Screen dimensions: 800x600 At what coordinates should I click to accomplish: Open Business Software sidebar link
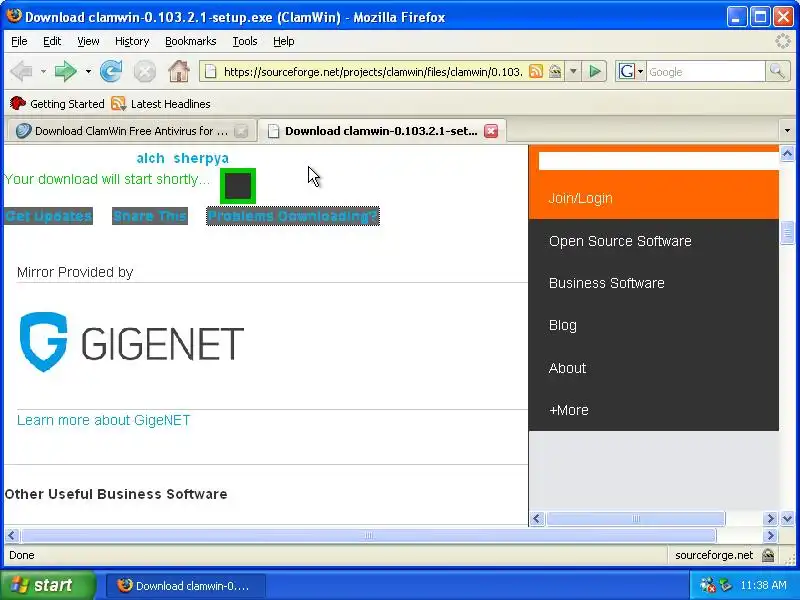pos(607,283)
